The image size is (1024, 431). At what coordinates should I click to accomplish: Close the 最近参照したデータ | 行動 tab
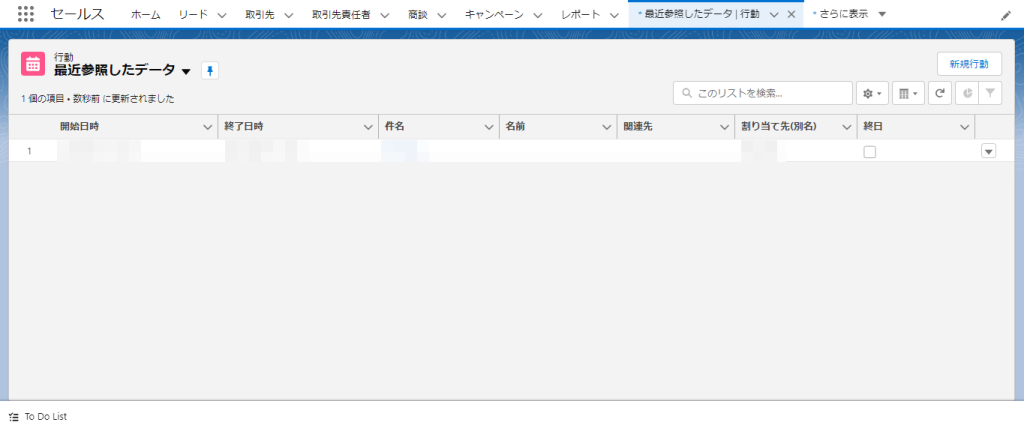[x=791, y=14]
